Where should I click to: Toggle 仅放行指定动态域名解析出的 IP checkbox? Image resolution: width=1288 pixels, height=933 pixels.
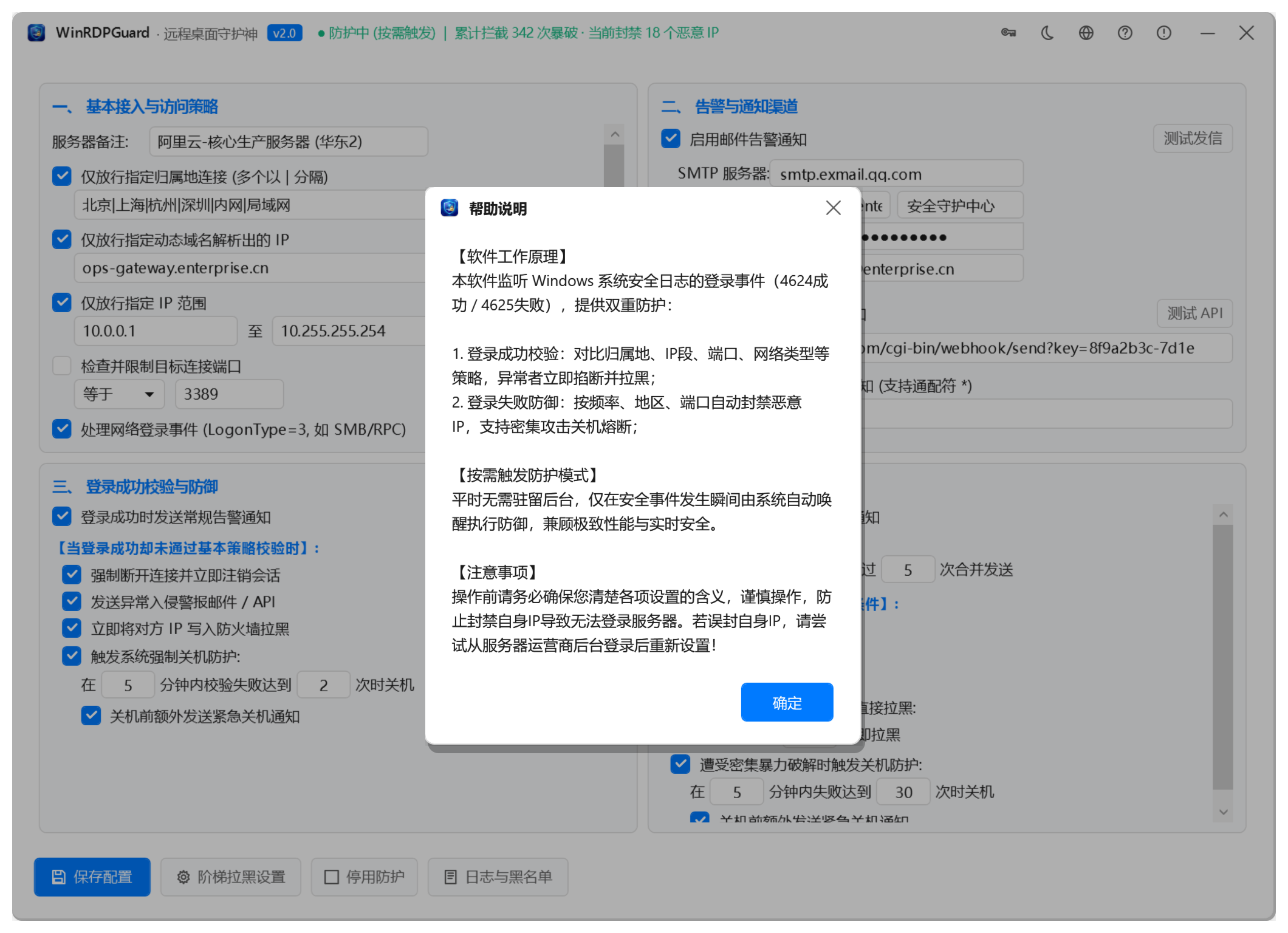tap(62, 239)
